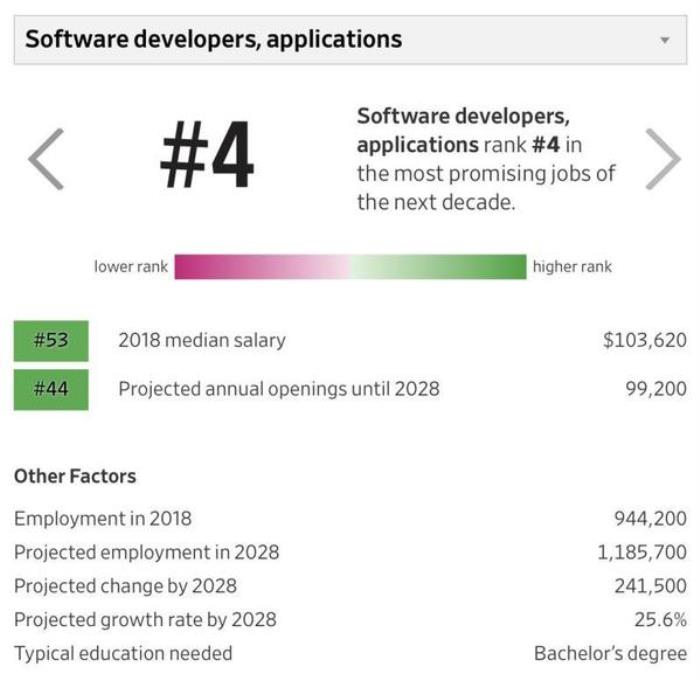
Task: Click the 25.6% projected growth rate value
Action: 660,620
